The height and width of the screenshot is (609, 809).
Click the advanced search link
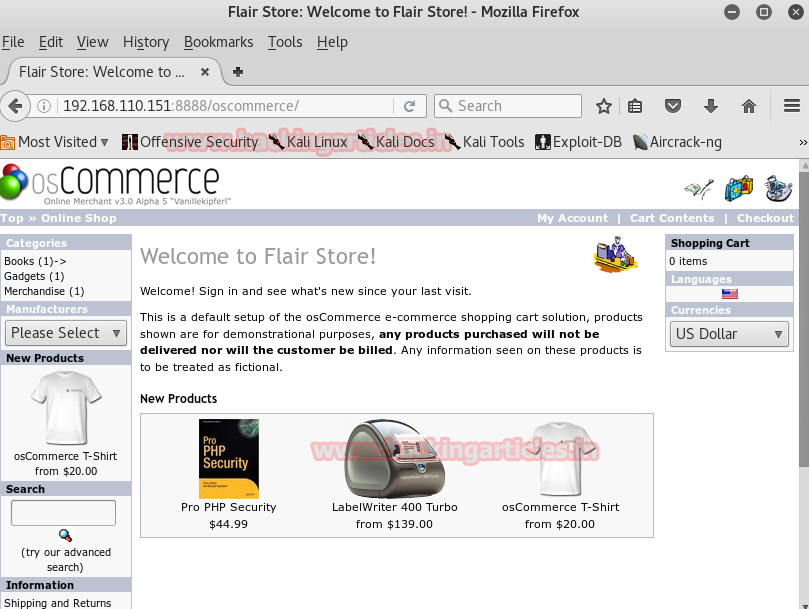(66, 559)
